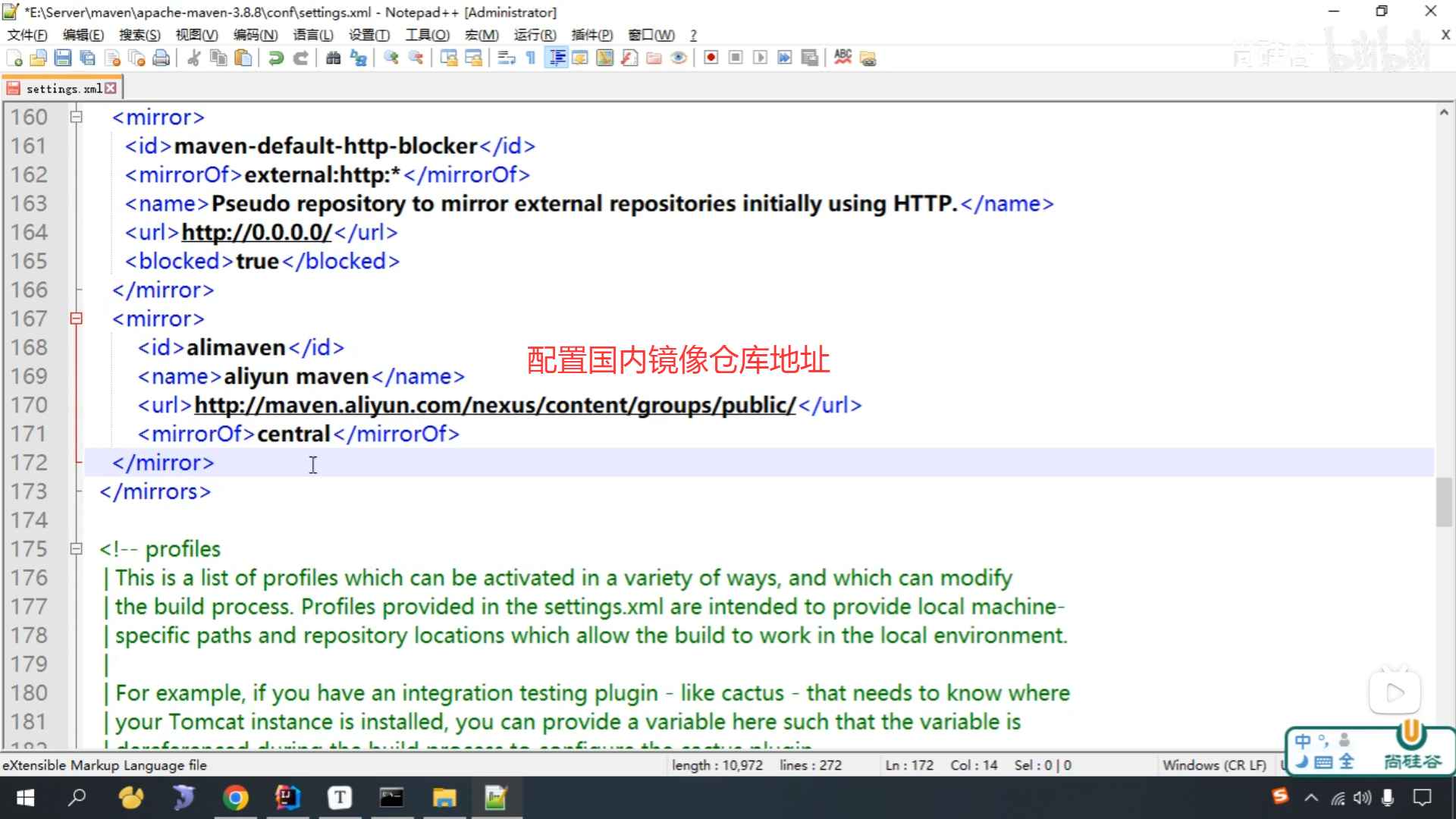This screenshot has width=1456, height=819.
Task: Toggle Show all characters pilcrow button
Action: (x=531, y=58)
